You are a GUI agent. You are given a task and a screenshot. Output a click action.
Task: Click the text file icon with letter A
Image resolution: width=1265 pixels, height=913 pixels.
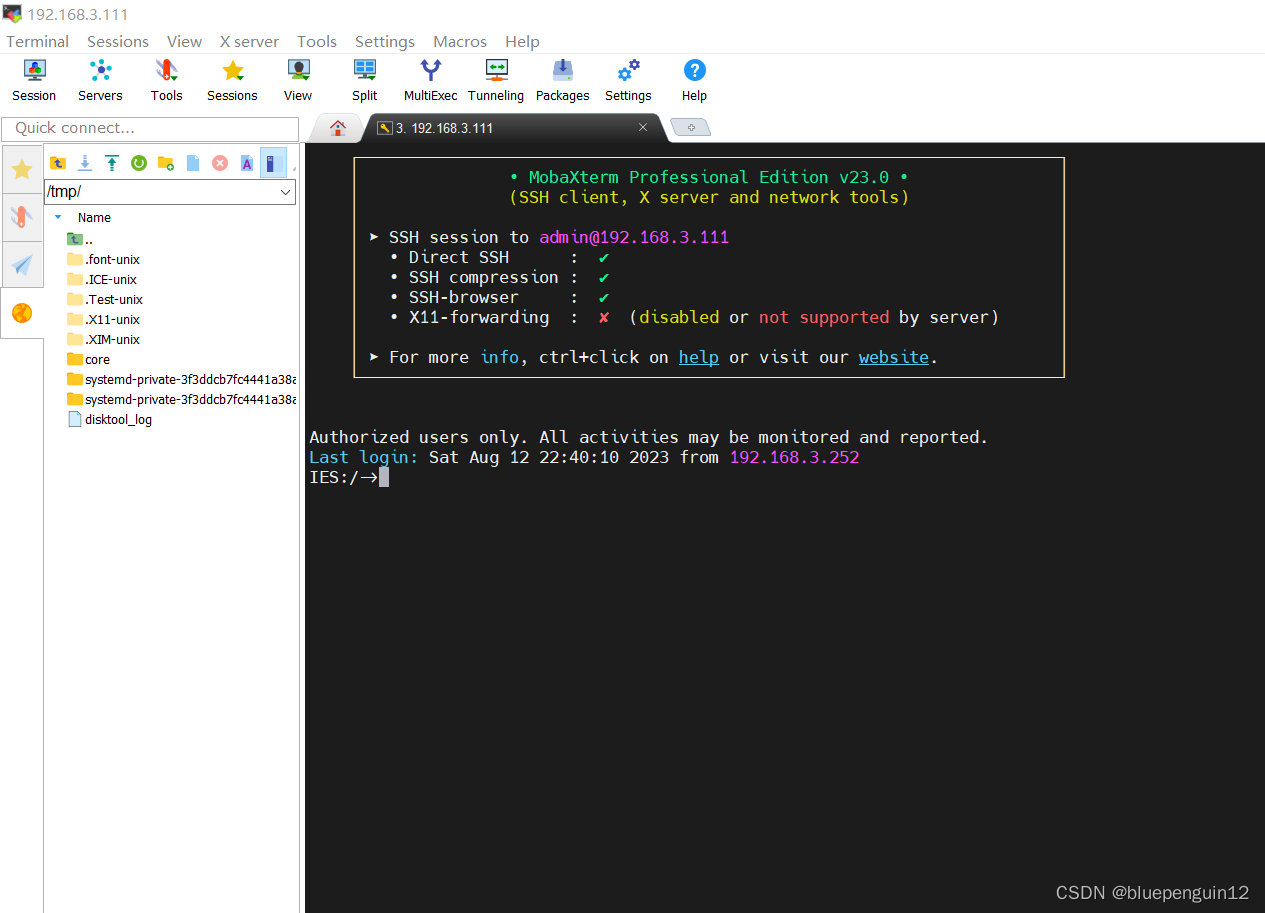[x=247, y=163]
